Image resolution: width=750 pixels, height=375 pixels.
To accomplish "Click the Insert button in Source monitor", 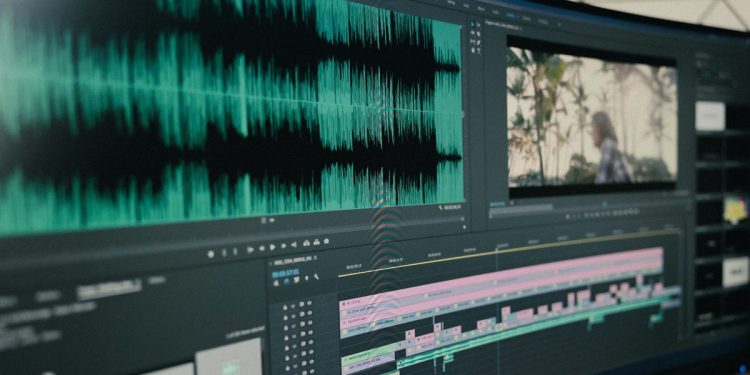I will pos(307,243).
